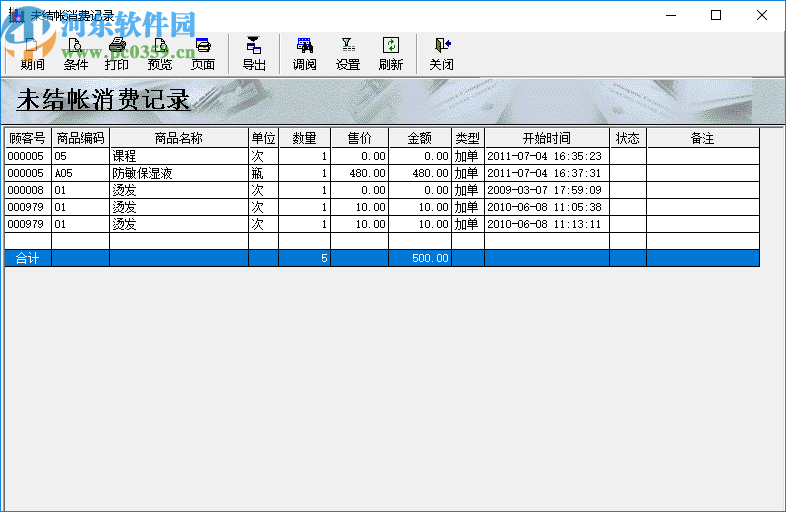This screenshot has width=786, height=512.
Task: Click the 单位 column header
Action: (264, 138)
